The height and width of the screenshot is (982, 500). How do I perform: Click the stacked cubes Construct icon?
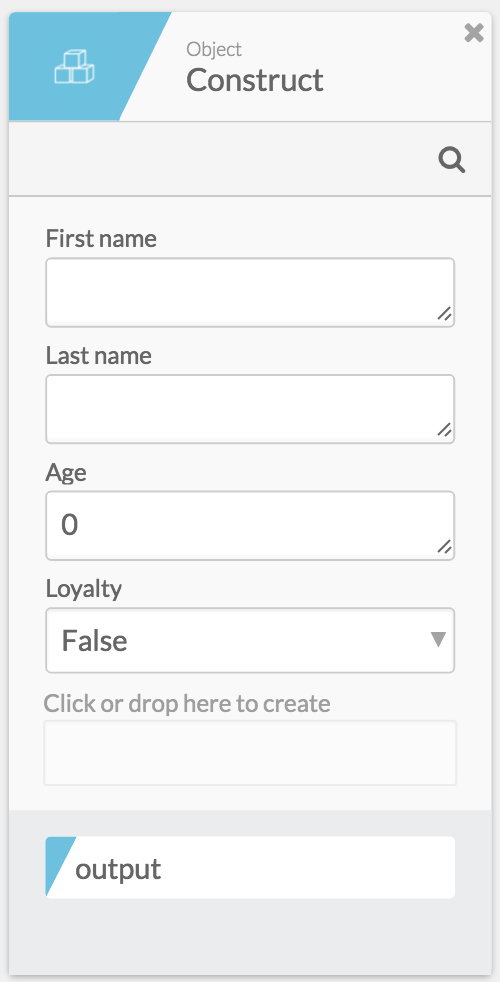[x=74, y=66]
